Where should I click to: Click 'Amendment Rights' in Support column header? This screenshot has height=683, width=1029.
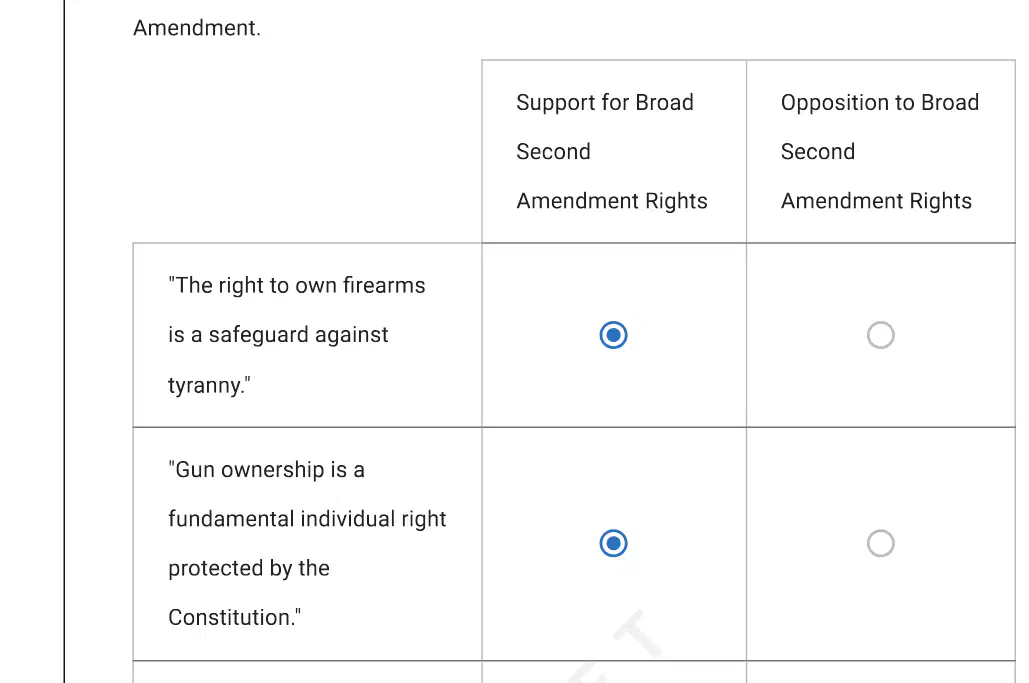click(612, 201)
